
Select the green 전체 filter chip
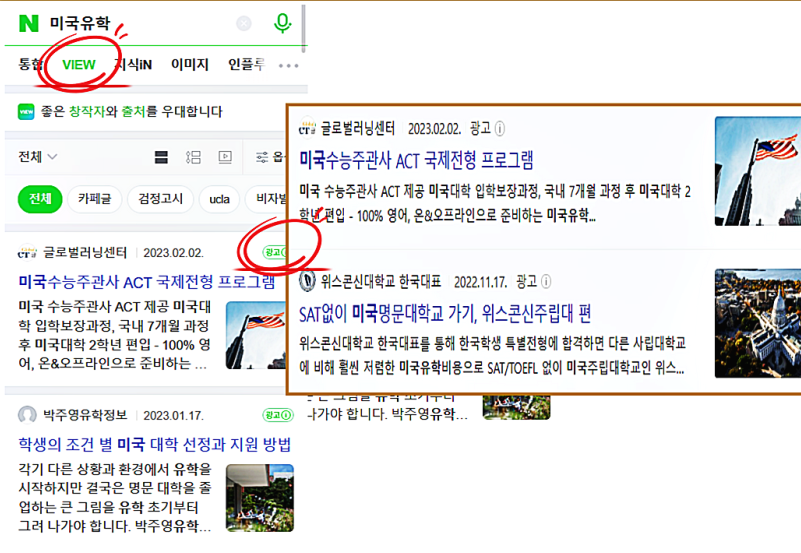(40, 199)
